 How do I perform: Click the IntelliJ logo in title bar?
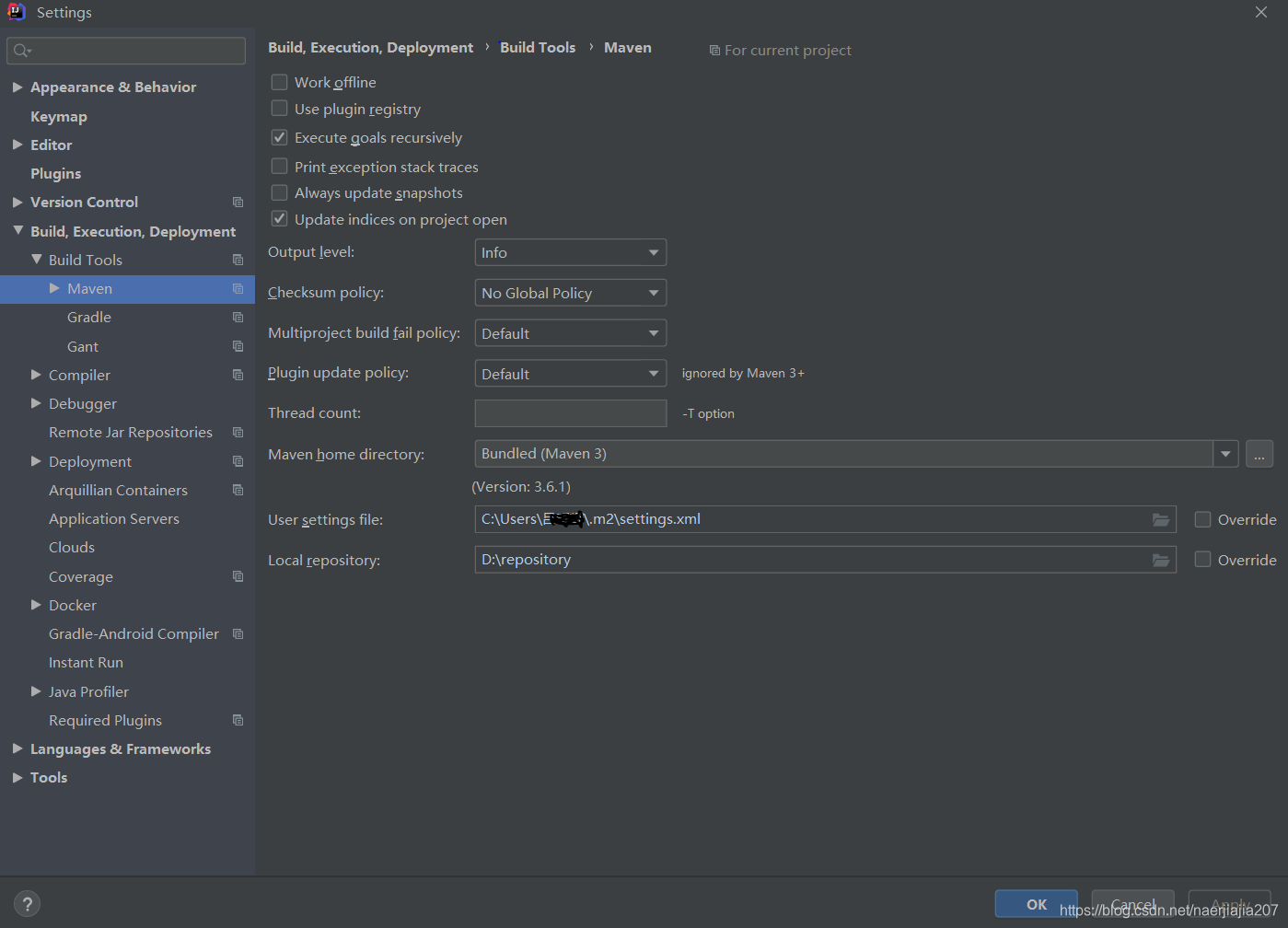(17, 12)
